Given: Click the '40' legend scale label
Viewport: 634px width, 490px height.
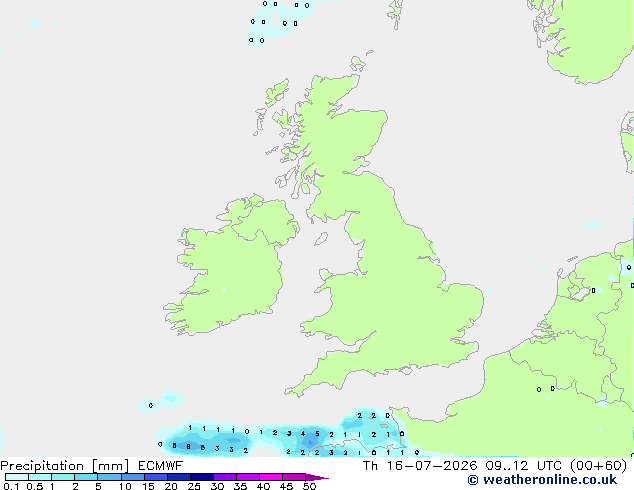Looking at the screenshot, I should tap(263, 486).
